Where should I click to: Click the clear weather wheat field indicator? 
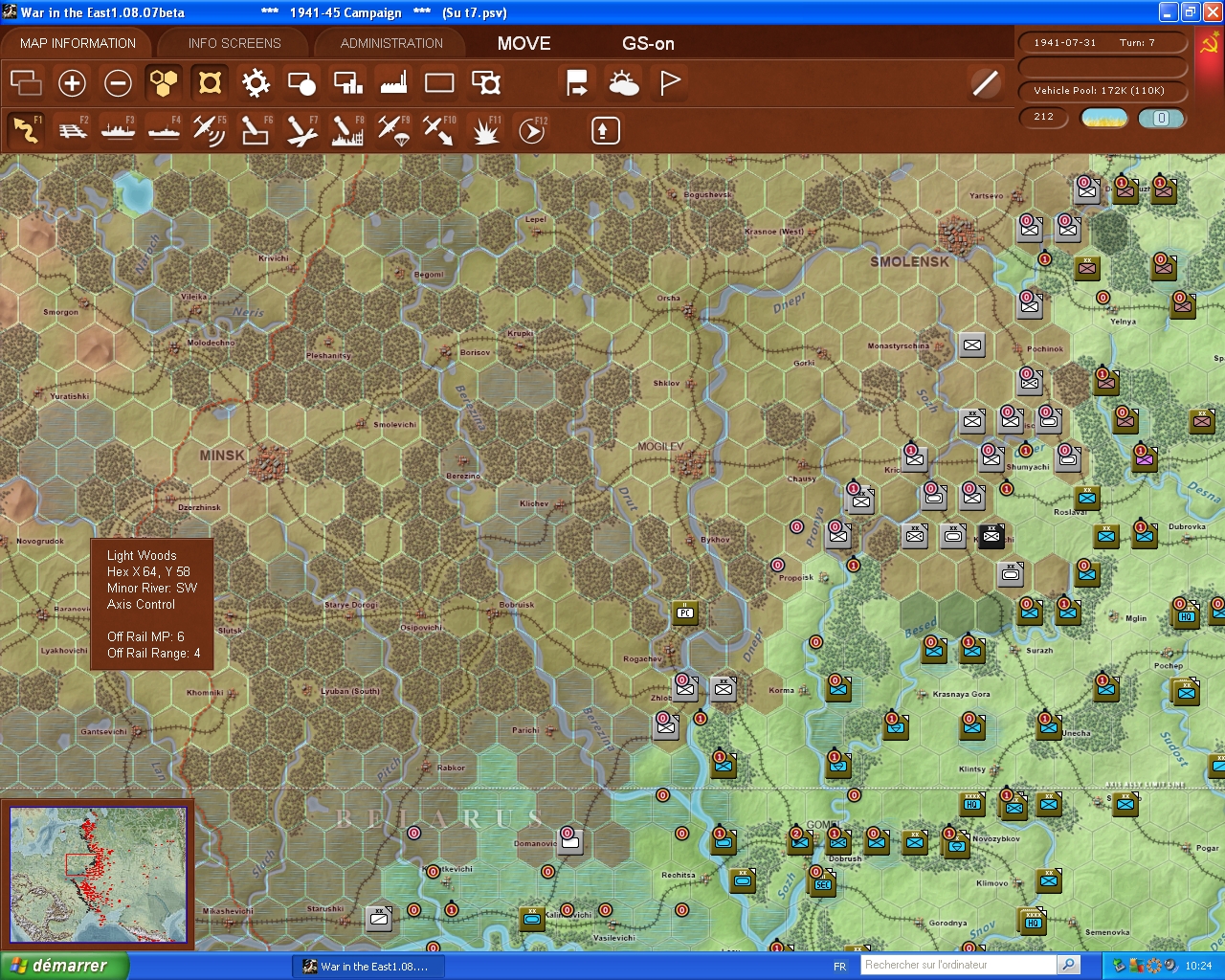(1103, 118)
